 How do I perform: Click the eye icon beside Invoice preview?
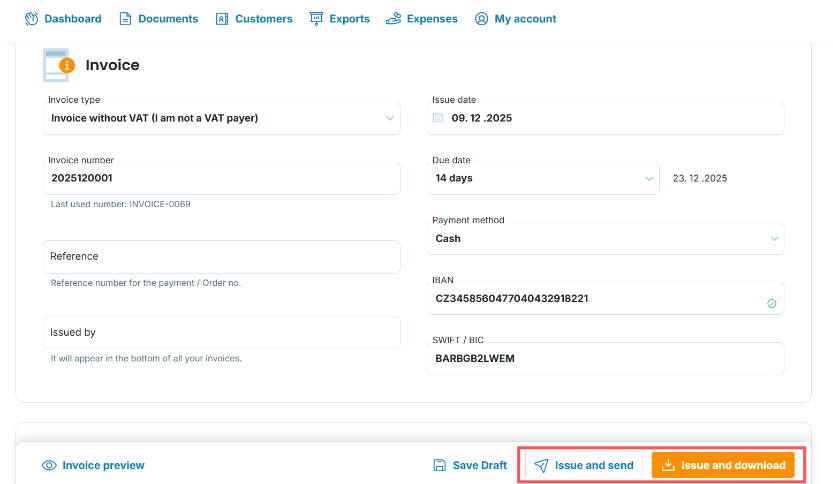tap(49, 465)
